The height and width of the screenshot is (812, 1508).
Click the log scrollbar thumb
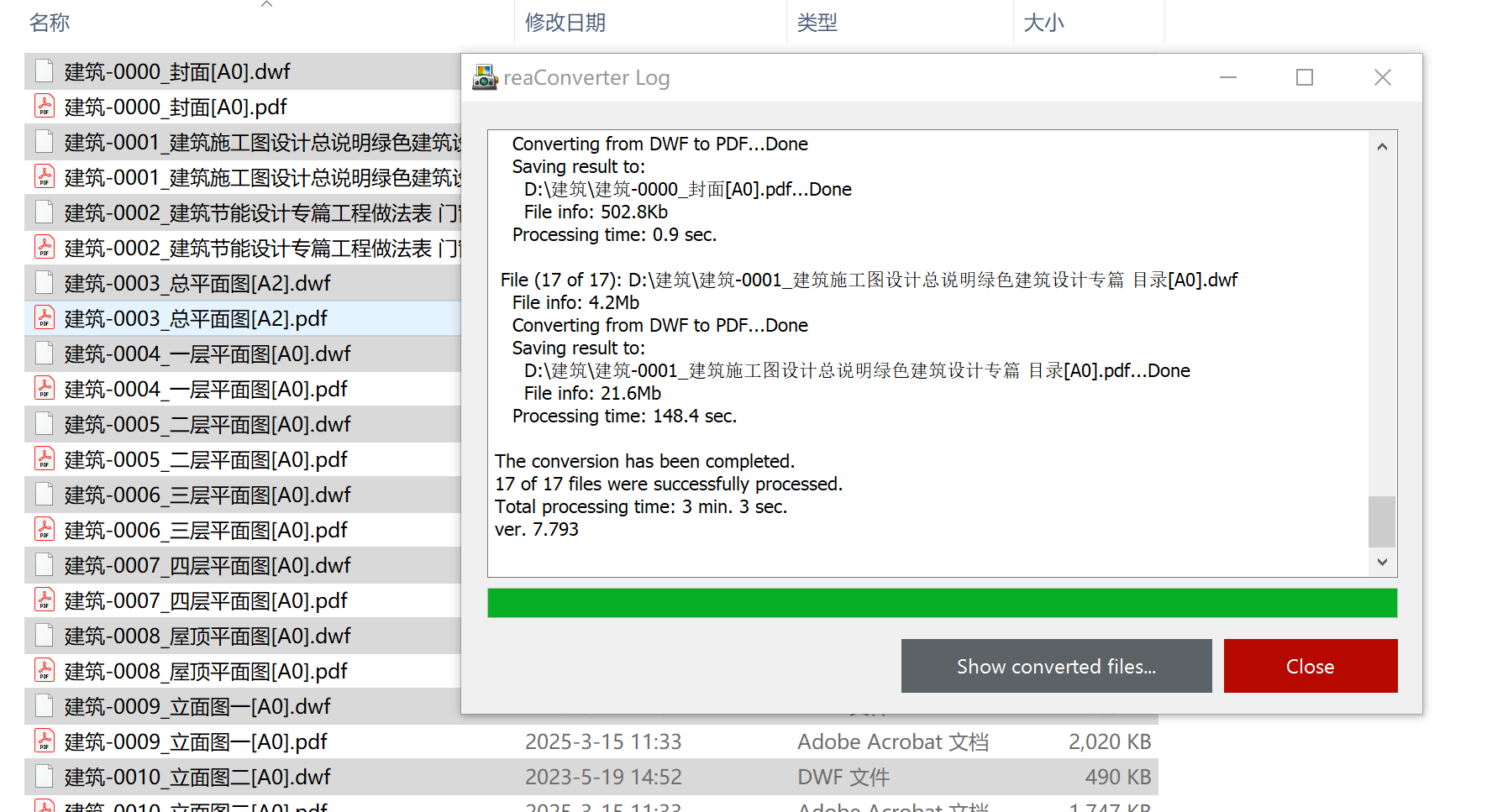click(1382, 521)
